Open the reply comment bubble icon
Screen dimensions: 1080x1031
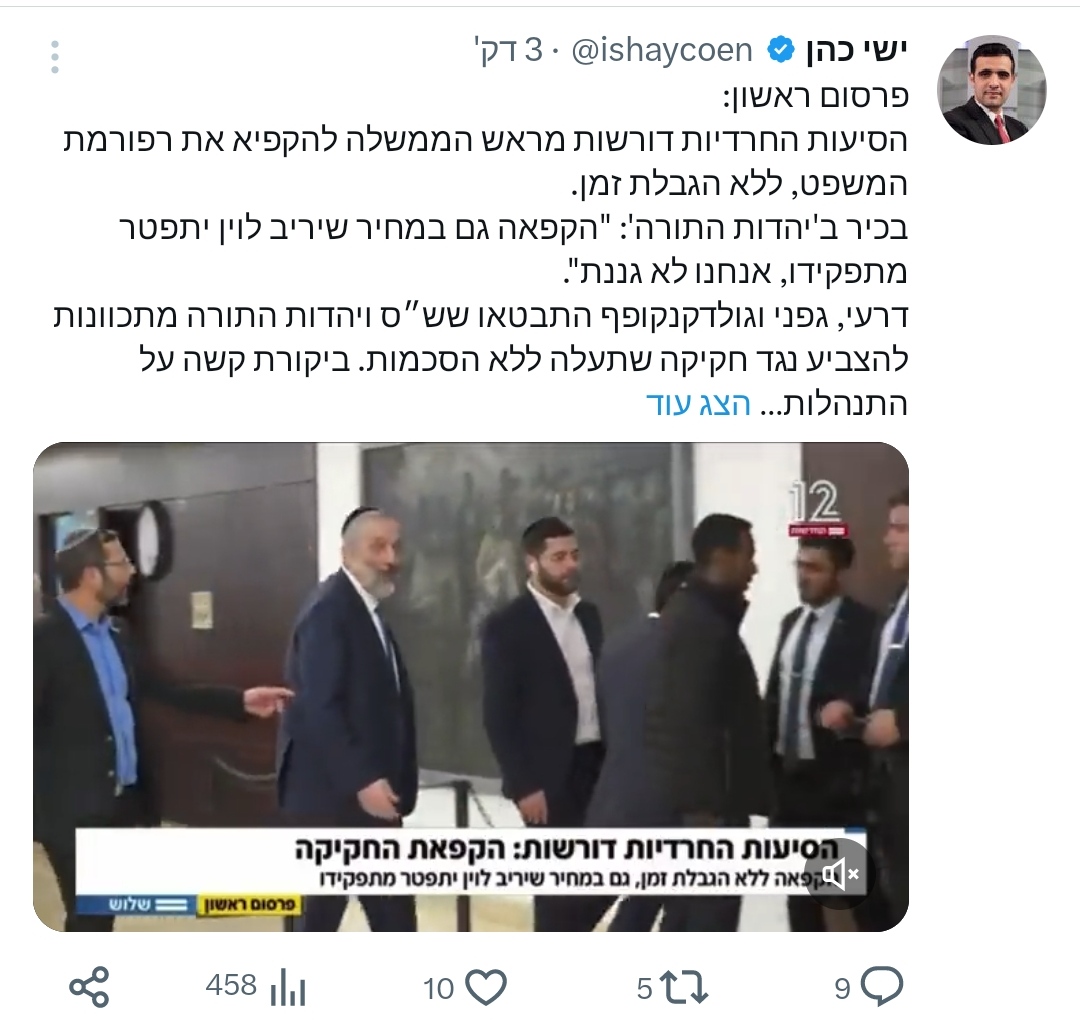882,987
